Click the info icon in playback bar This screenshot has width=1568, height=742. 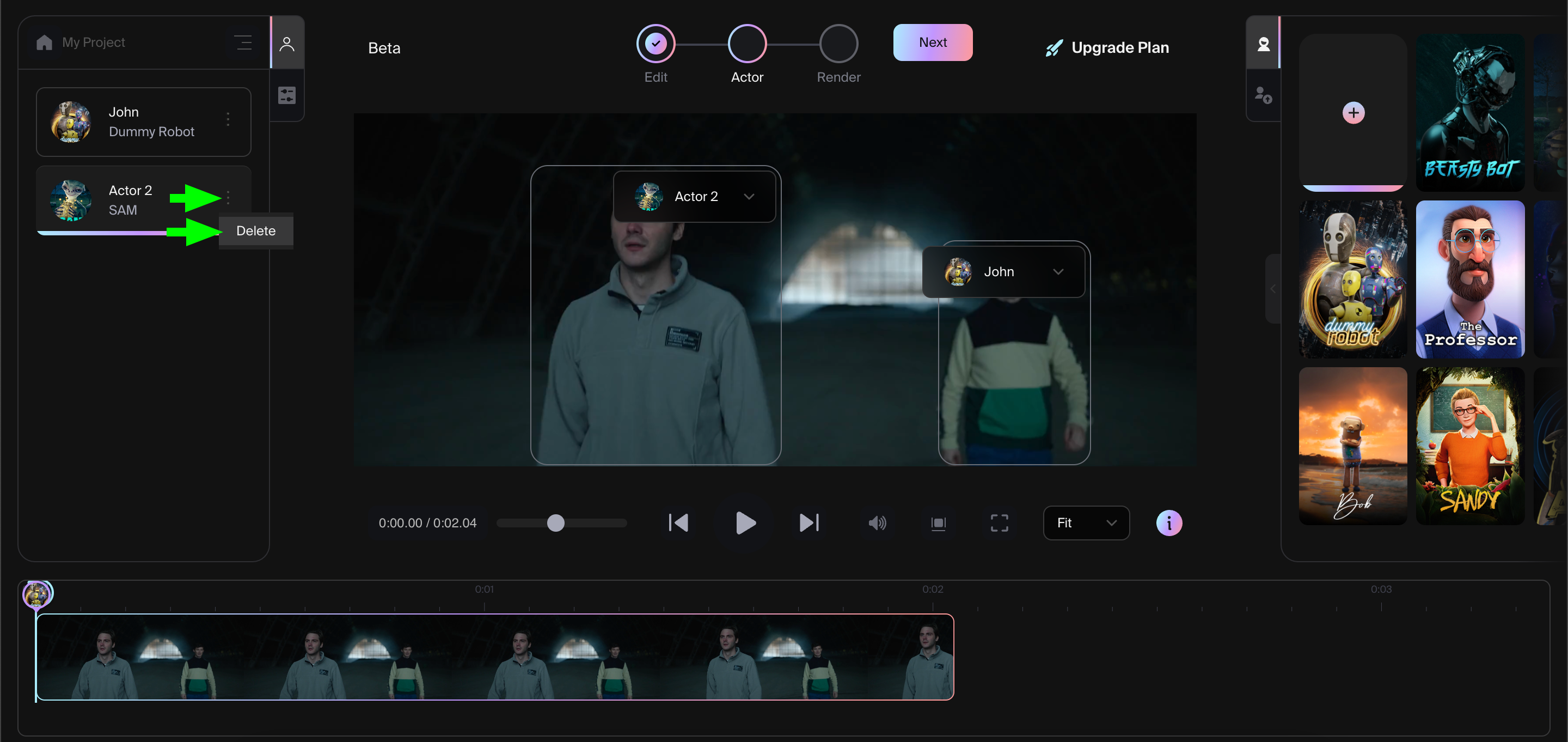click(x=1167, y=522)
